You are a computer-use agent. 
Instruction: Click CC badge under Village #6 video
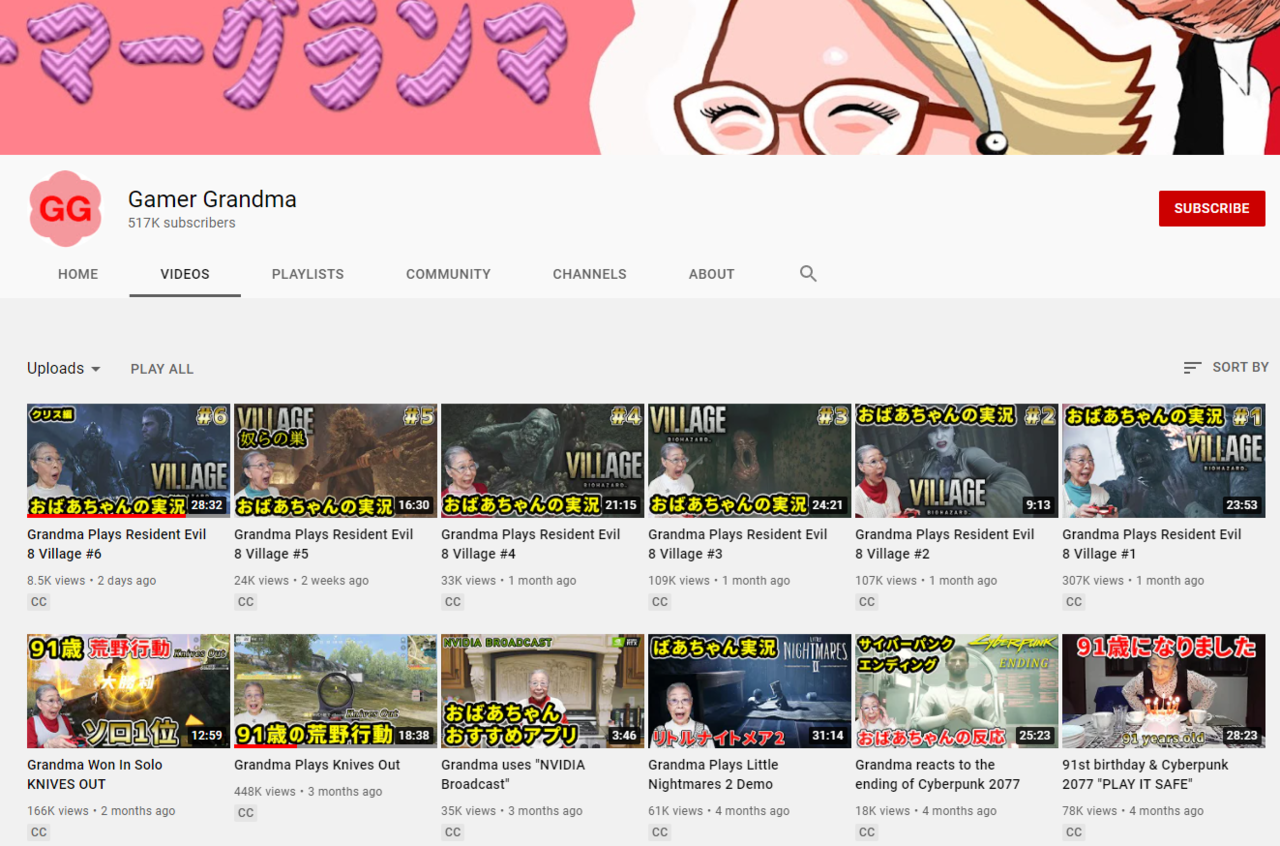coord(39,602)
